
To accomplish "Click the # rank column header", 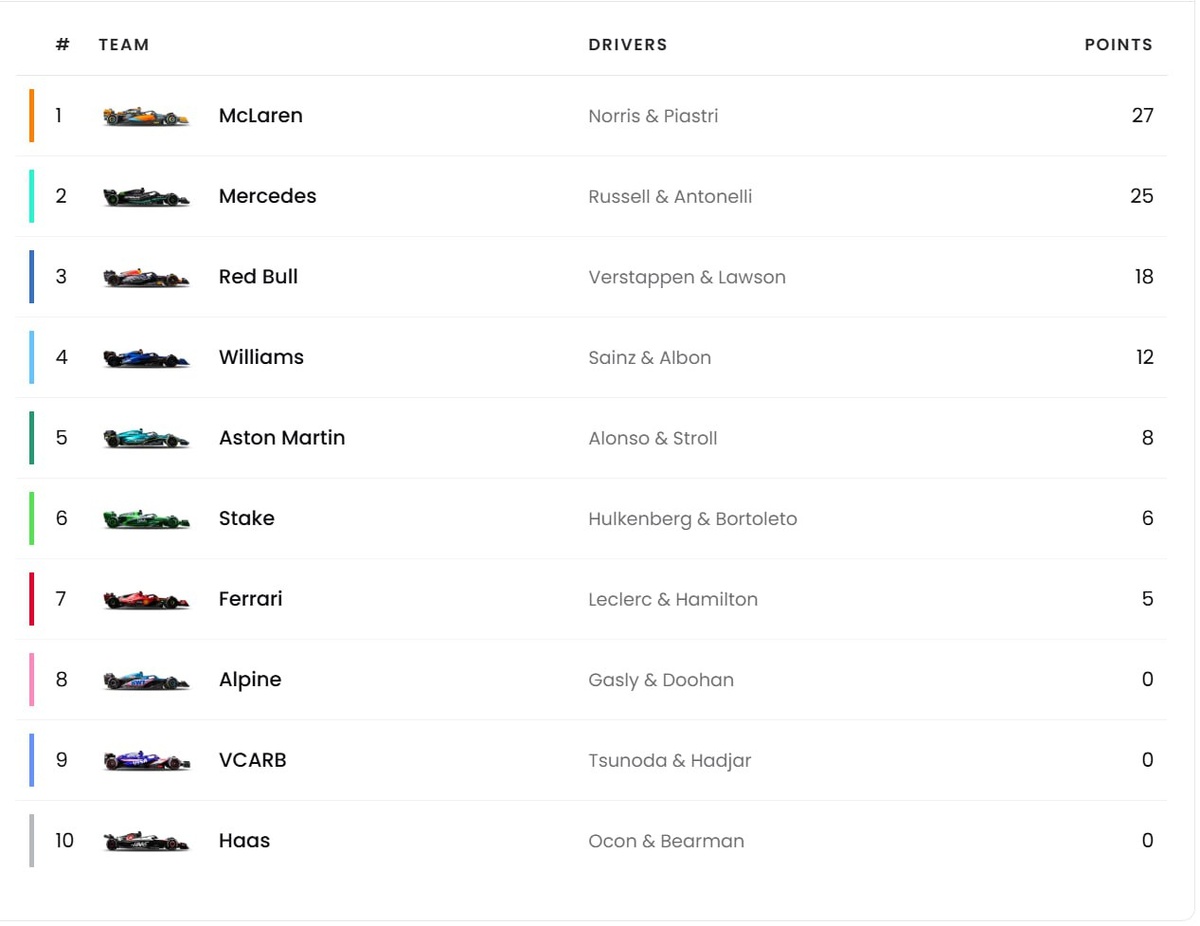I will pos(63,44).
